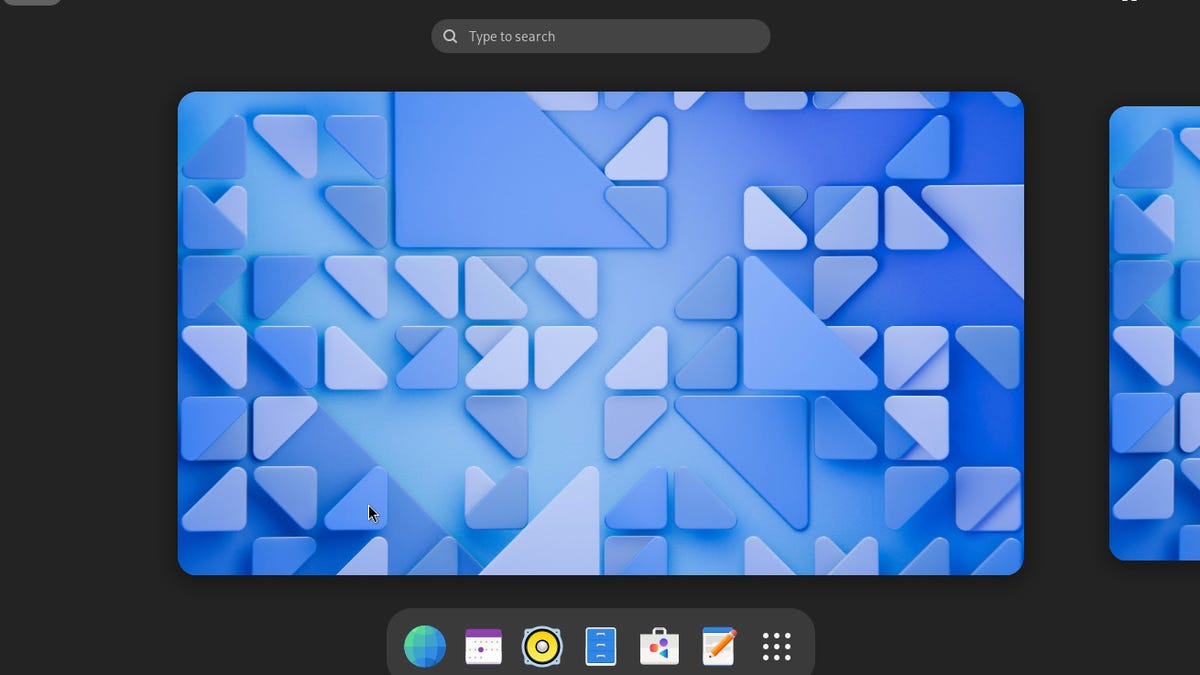Viewport: 1200px width, 675px height.
Task: Select the main workspace thumbnail
Action: pyautogui.click(x=601, y=333)
